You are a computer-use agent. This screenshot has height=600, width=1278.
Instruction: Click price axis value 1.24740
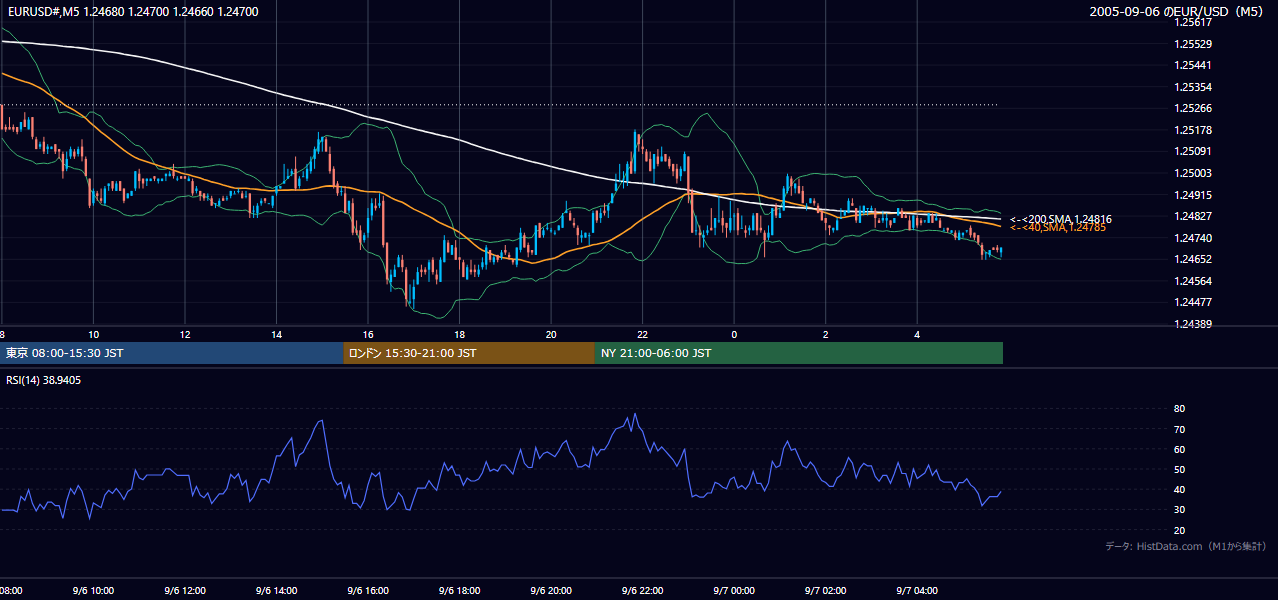[x=1194, y=239]
